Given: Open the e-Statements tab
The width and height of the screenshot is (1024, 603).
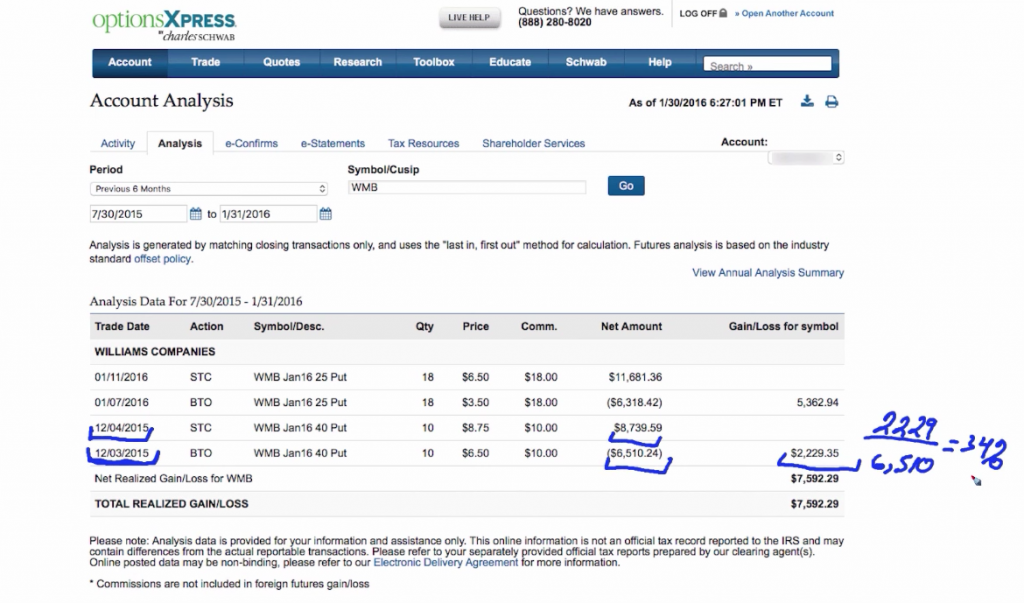Looking at the screenshot, I should [332, 143].
